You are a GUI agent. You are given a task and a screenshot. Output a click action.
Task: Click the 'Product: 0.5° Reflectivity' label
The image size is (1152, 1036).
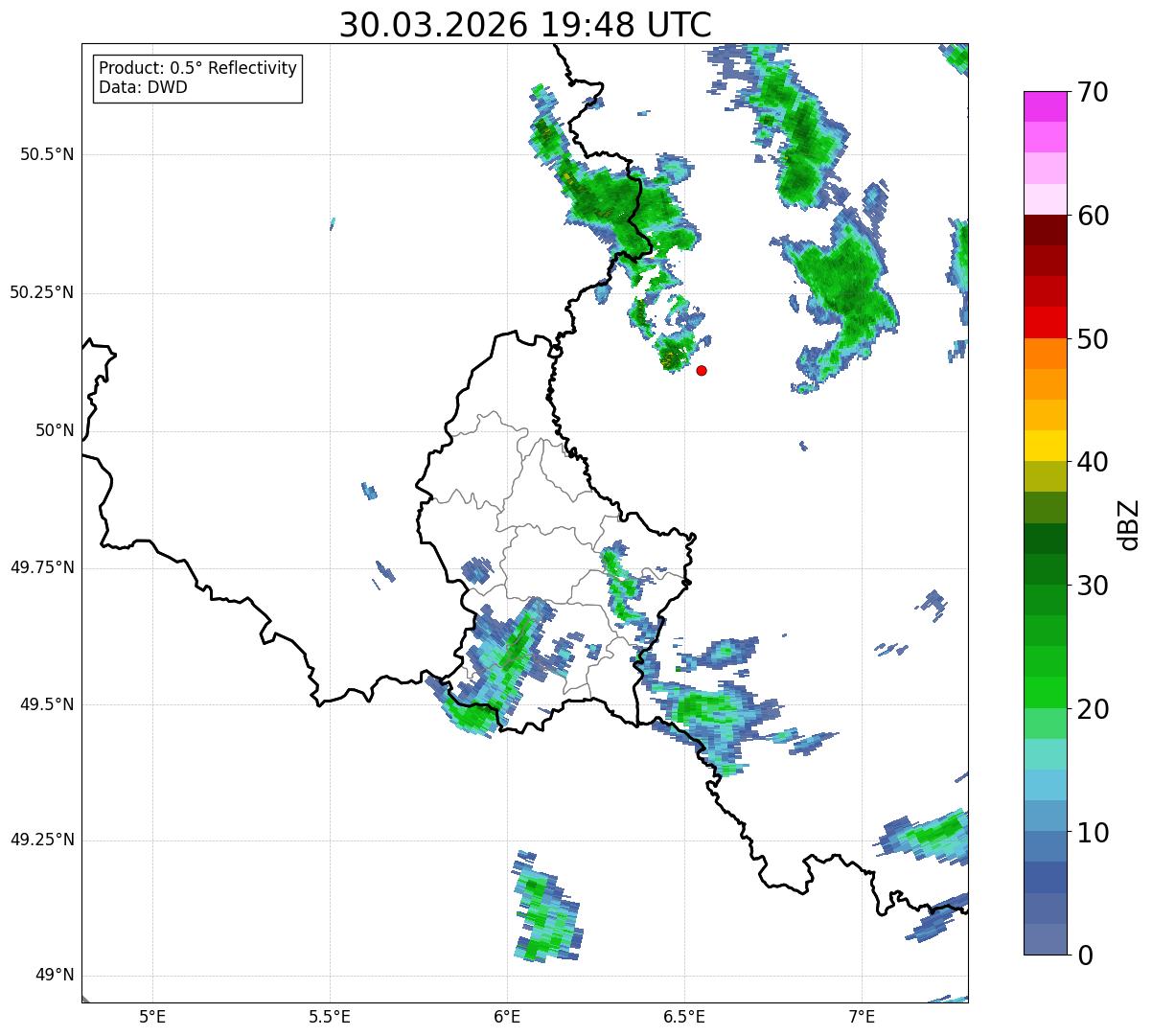point(198,69)
